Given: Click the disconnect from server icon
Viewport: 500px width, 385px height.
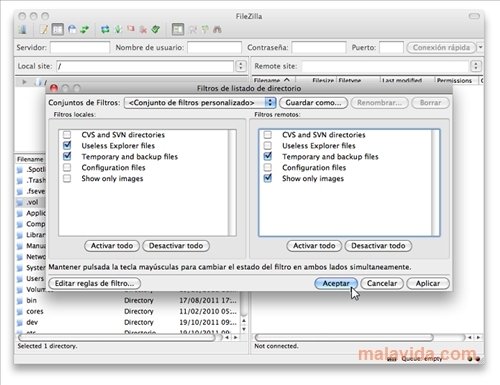Looking at the screenshot, I should [143, 30].
